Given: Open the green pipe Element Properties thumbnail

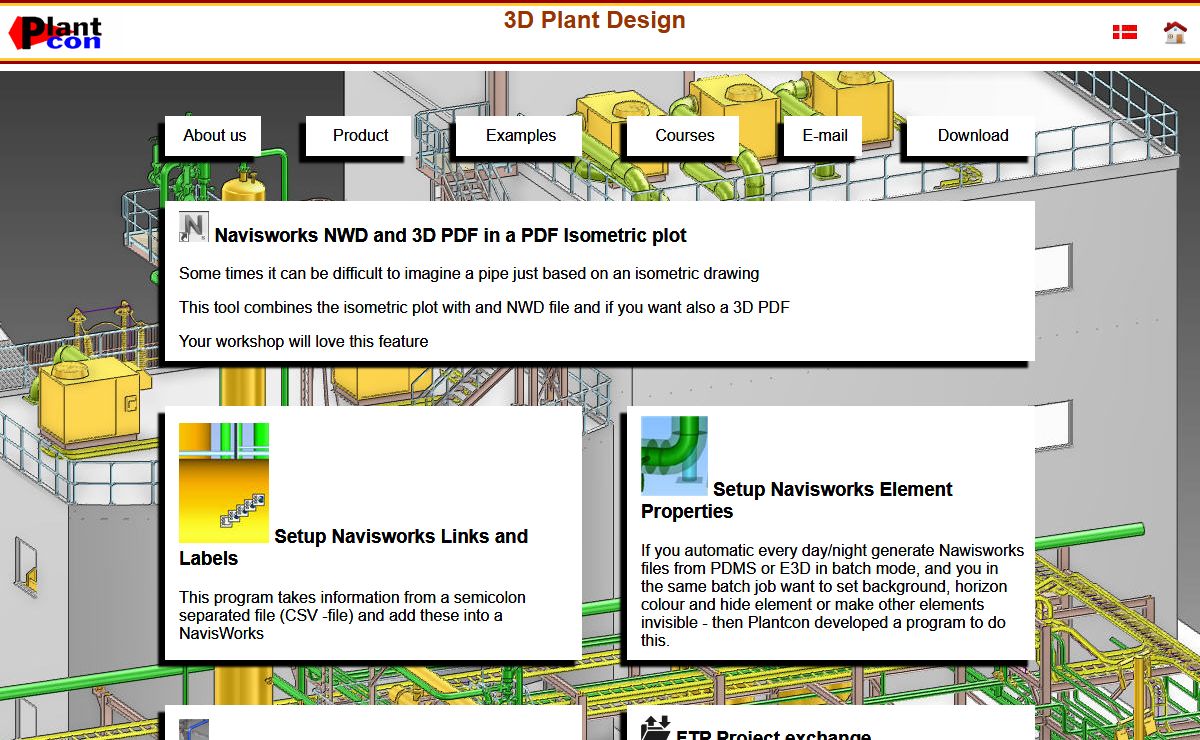Looking at the screenshot, I should [674, 456].
